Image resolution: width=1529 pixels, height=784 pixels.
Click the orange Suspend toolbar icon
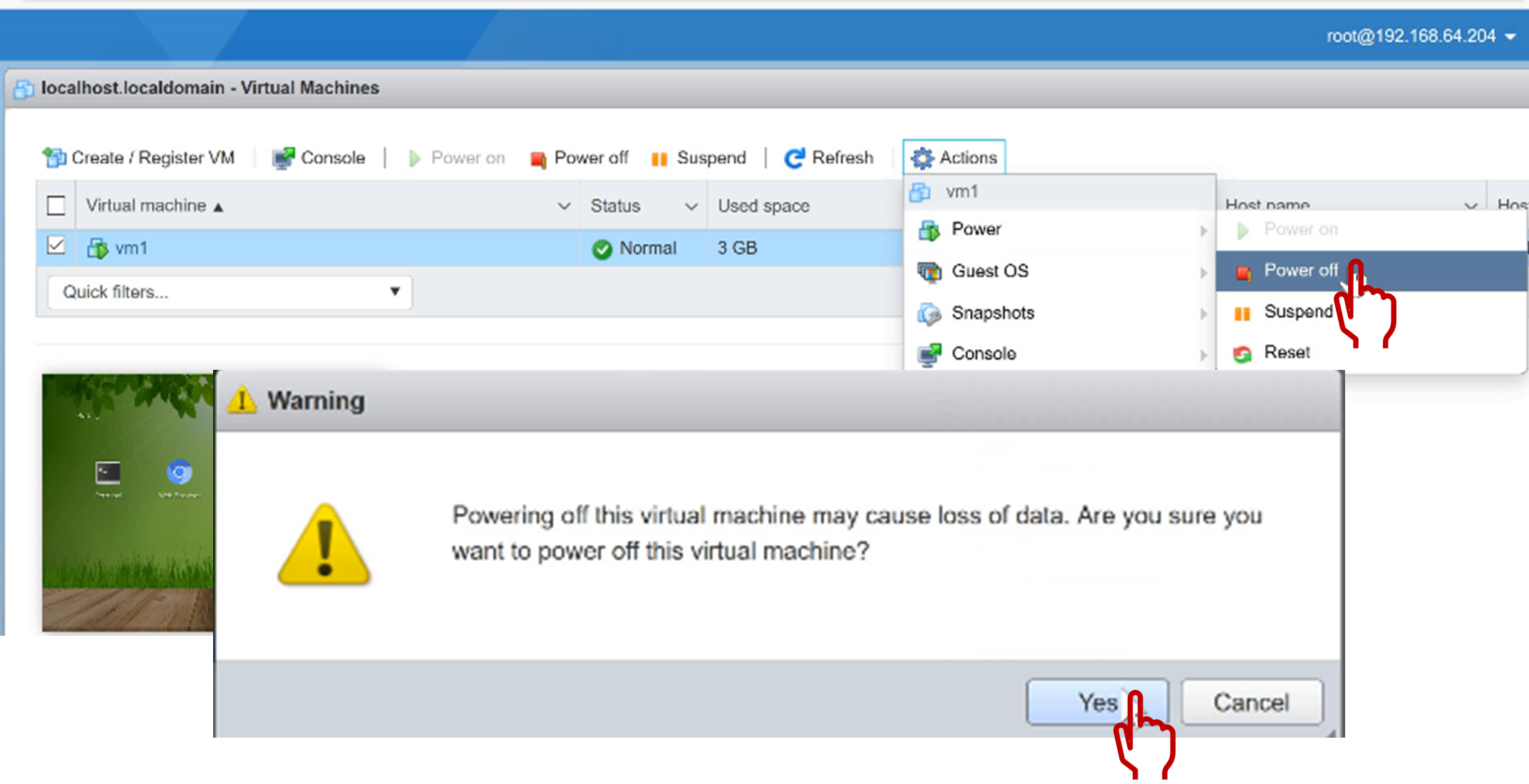(x=659, y=158)
